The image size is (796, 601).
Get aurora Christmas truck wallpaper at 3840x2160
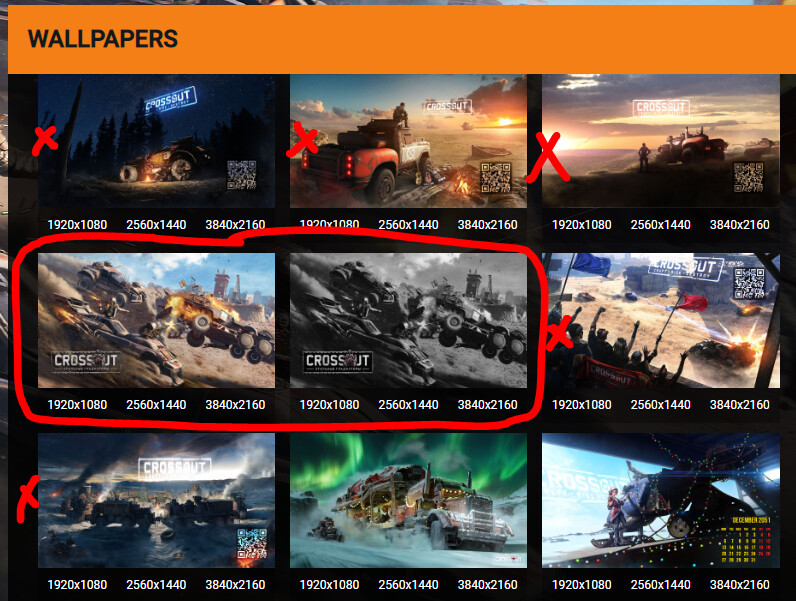[x=487, y=585]
